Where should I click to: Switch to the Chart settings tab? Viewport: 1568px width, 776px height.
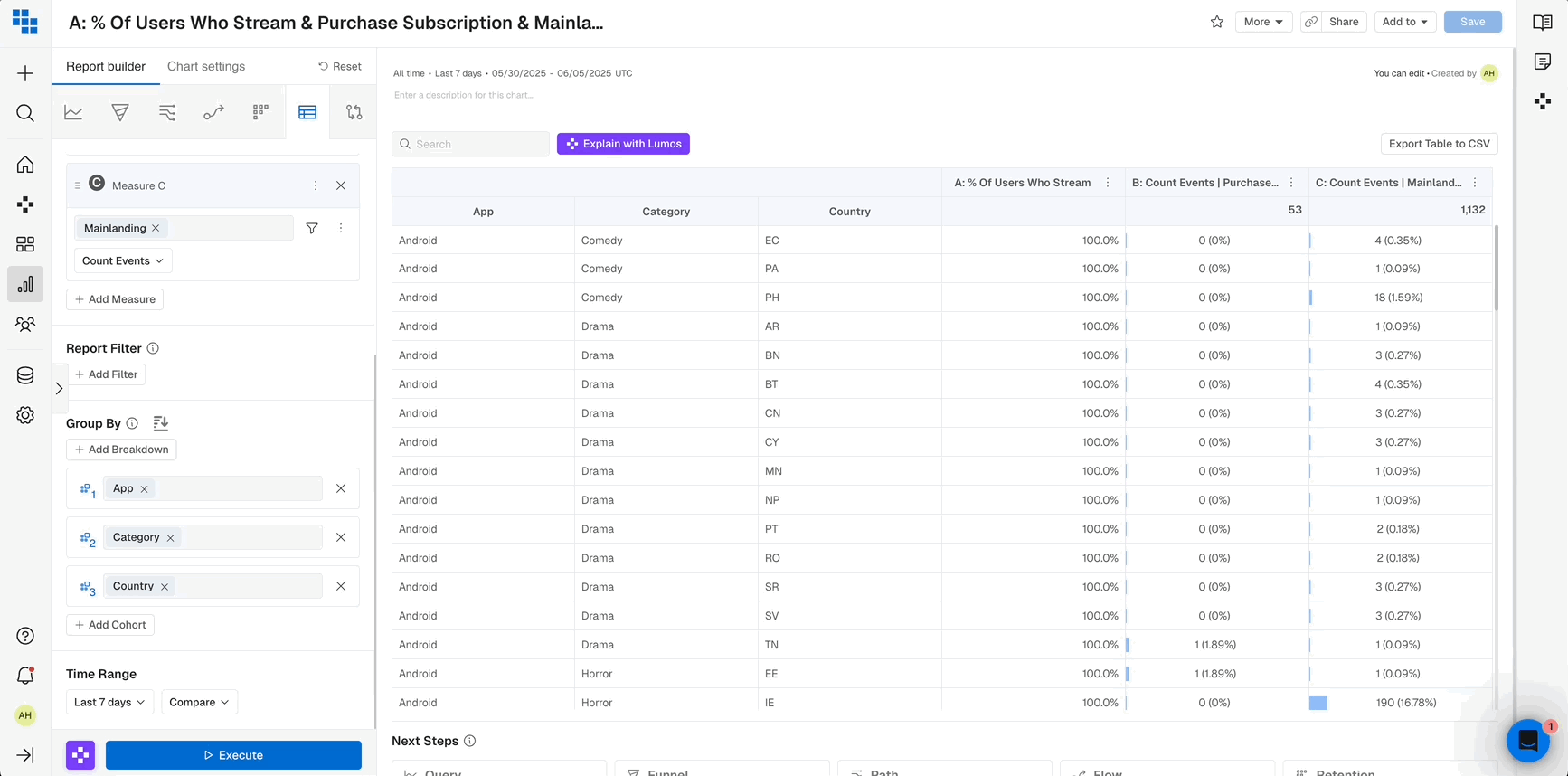point(206,66)
